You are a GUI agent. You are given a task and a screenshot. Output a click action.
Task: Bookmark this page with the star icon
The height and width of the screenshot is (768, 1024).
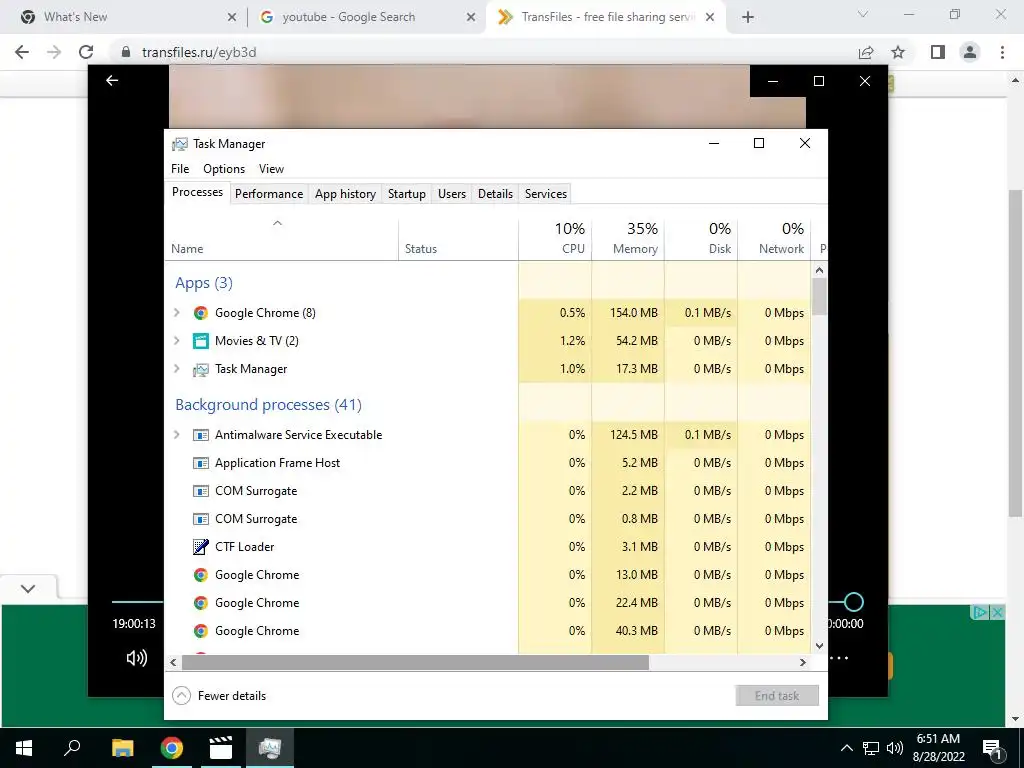tap(899, 52)
